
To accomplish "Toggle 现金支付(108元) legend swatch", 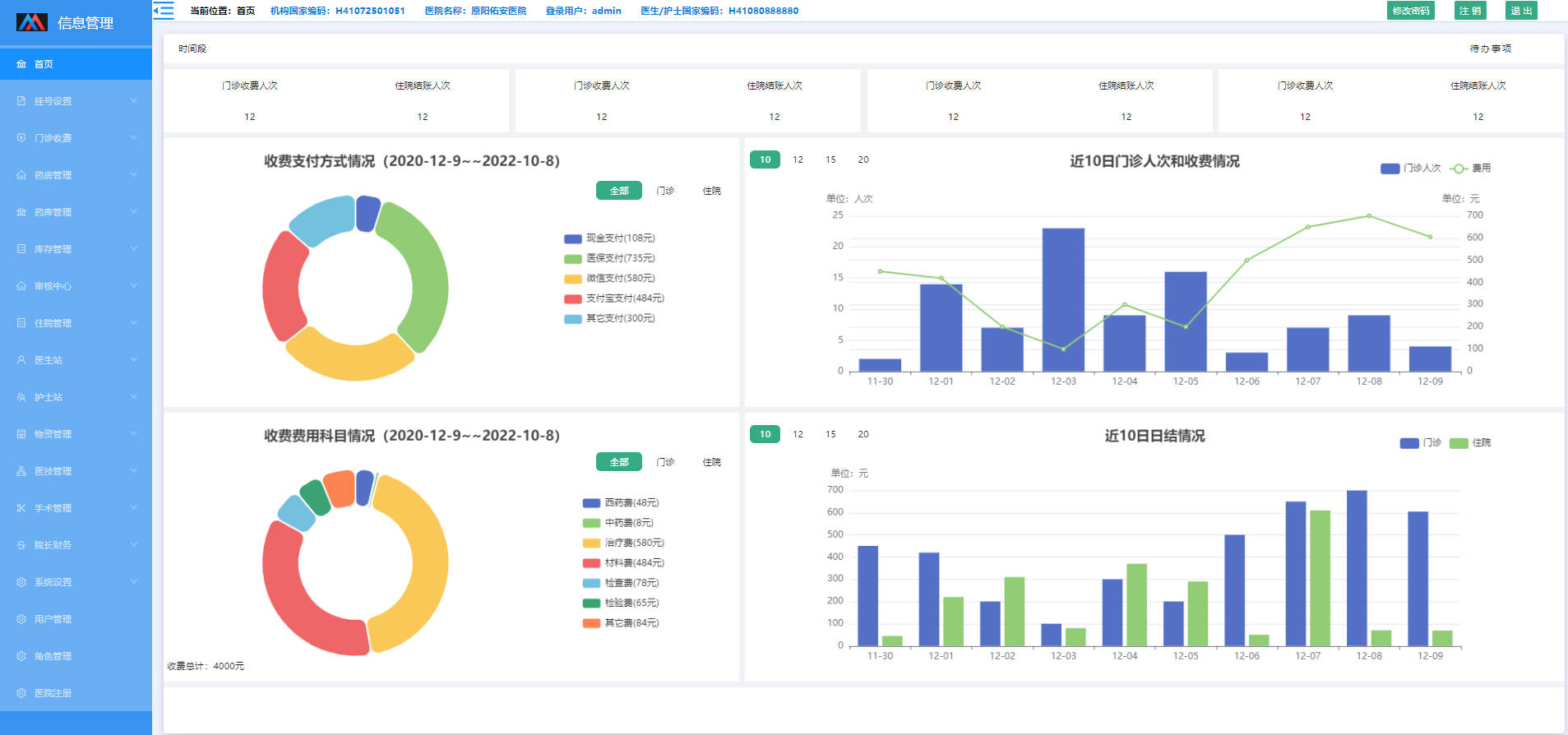I will (573, 239).
